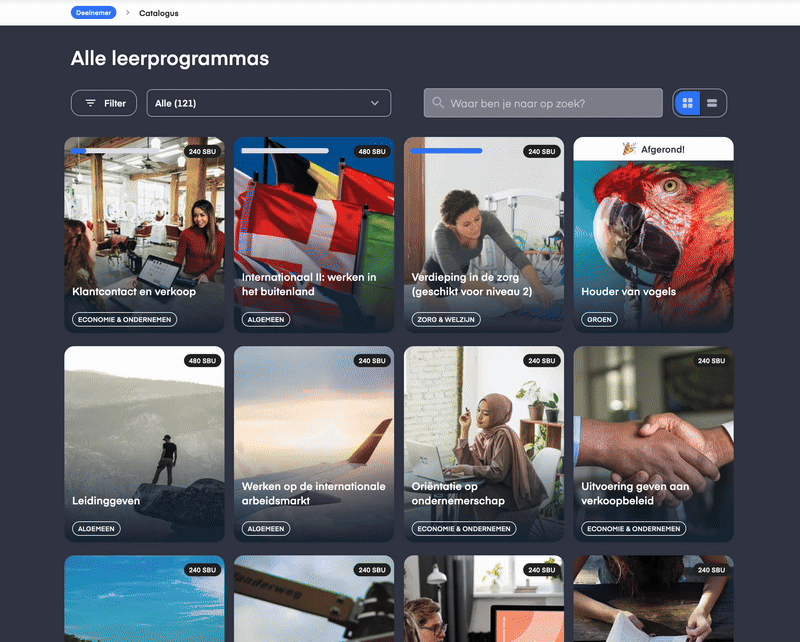
Task: Open the Klantcontact en verkoop card
Action: [x=144, y=235]
